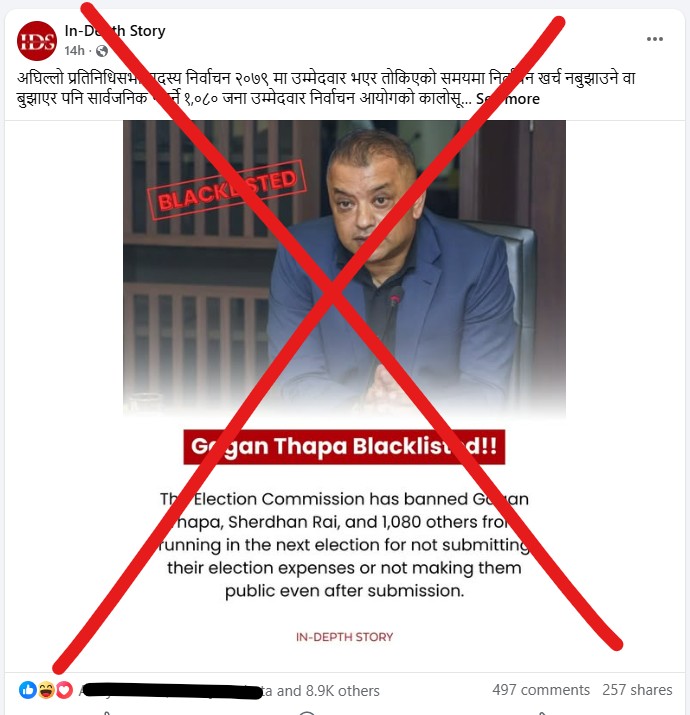This screenshot has width=690, height=715.
Task: View the 257 shares list
Action: point(637,690)
